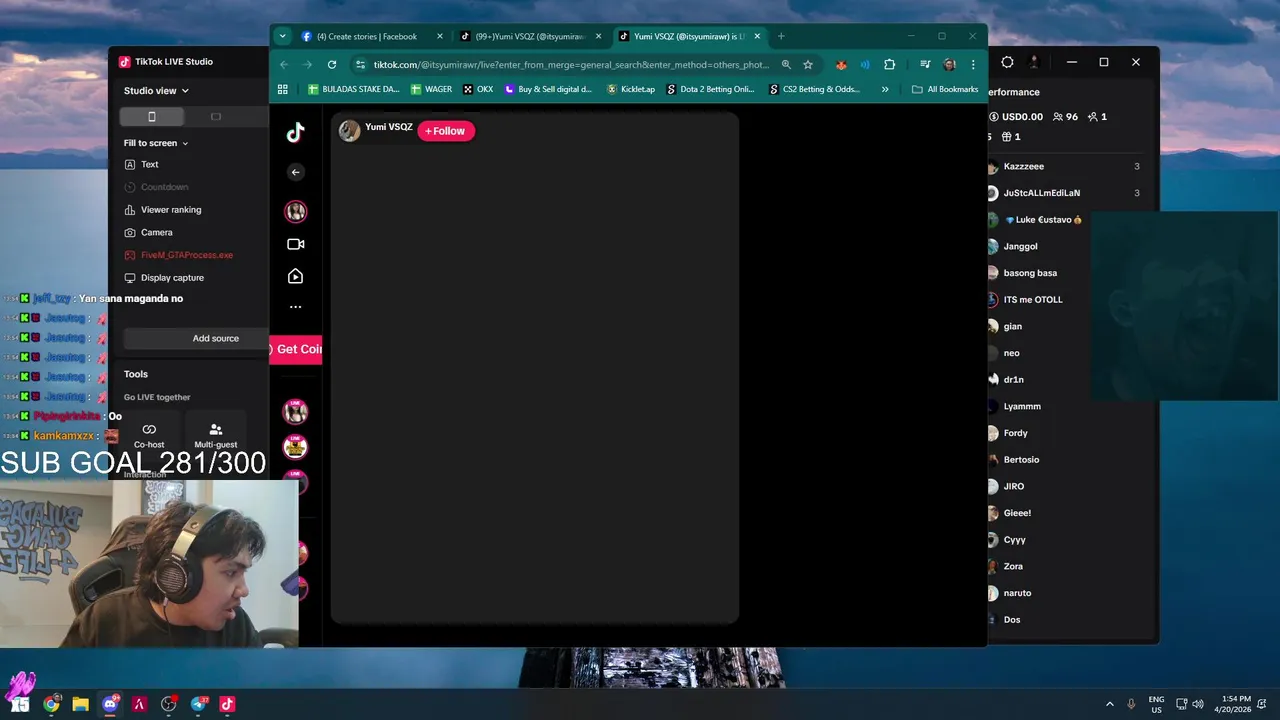The height and width of the screenshot is (720, 1280).
Task: Open settings gear in TikTok LIVE Studio
Action: click(x=1007, y=62)
